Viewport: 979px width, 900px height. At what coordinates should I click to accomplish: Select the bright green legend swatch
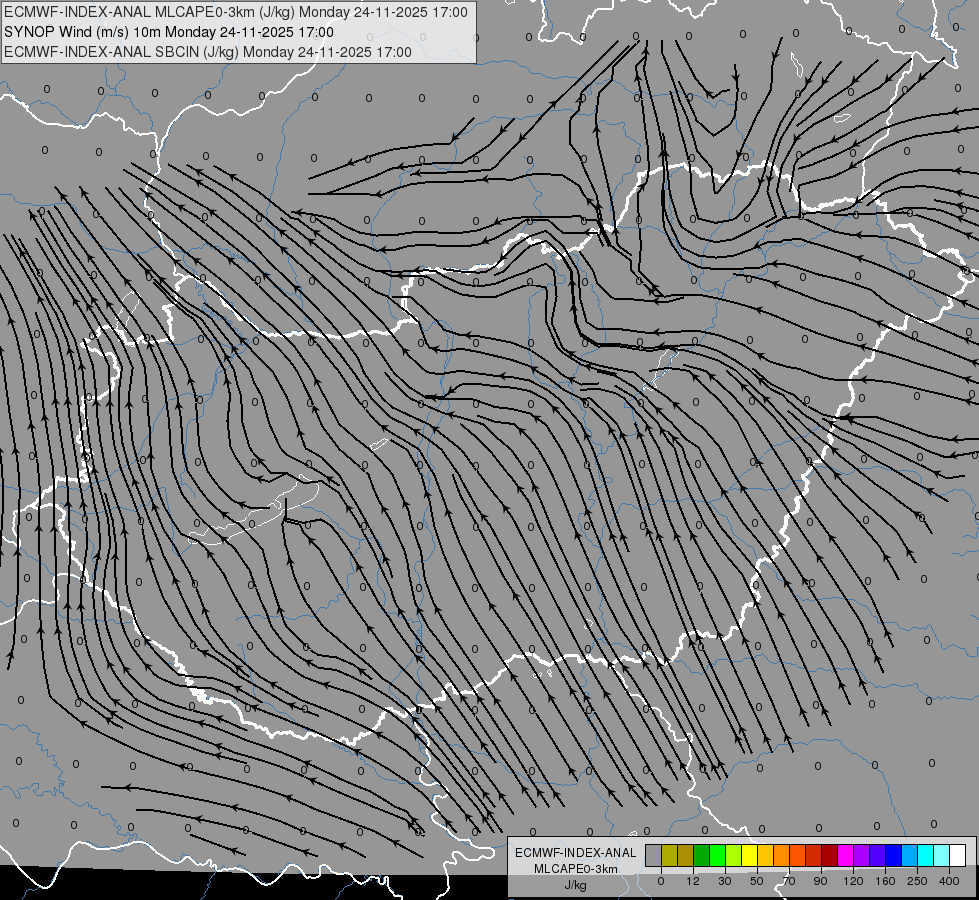tap(717, 855)
